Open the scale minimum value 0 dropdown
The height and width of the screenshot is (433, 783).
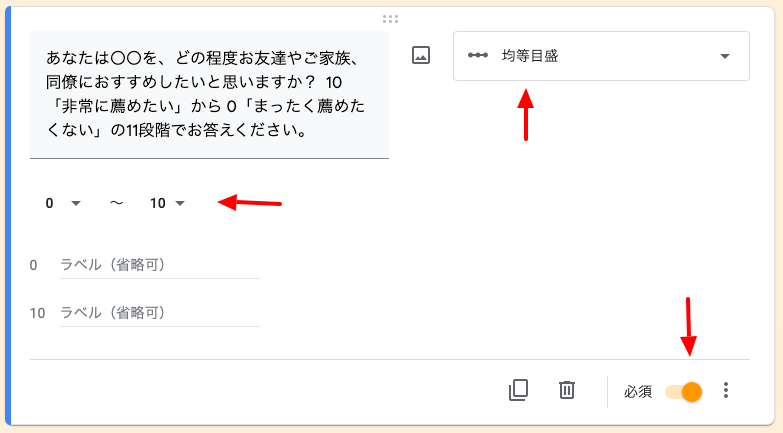pos(63,203)
